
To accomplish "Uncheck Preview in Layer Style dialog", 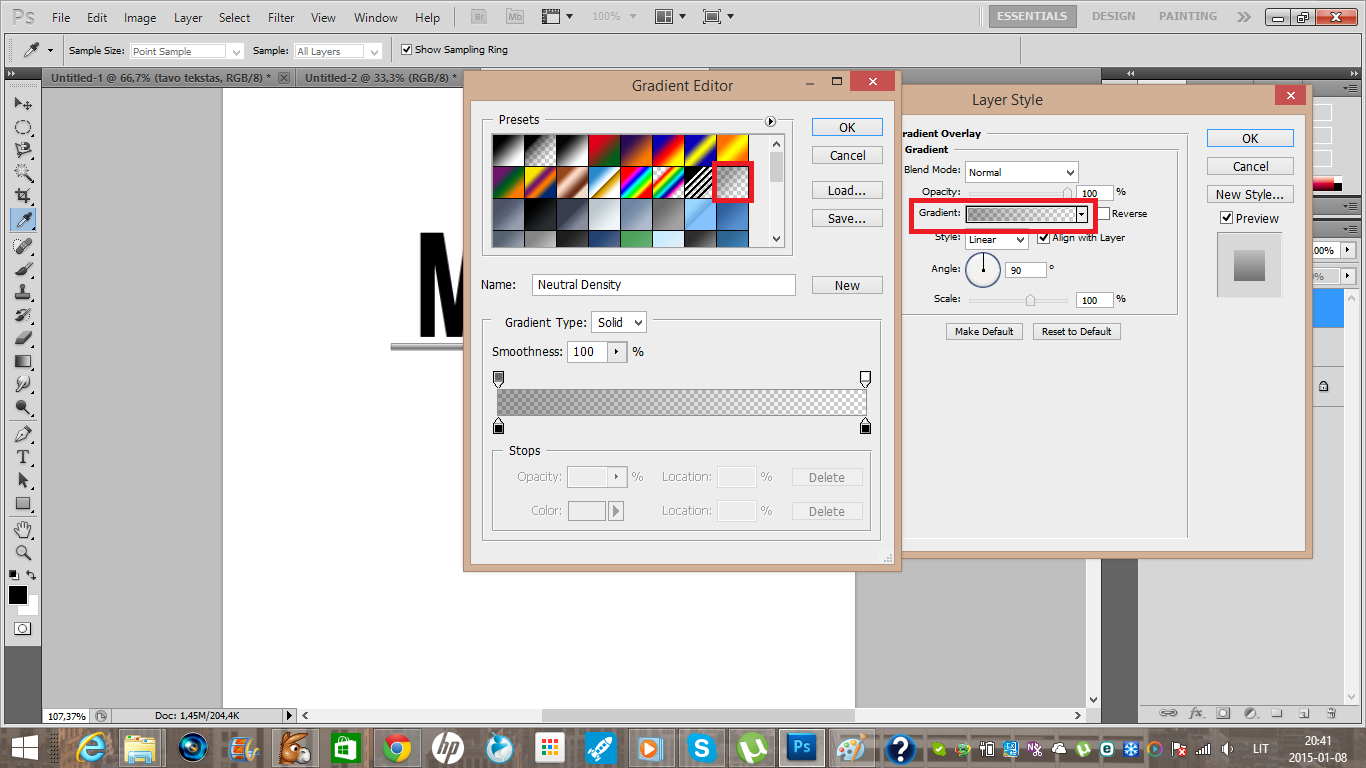I will pos(1227,218).
